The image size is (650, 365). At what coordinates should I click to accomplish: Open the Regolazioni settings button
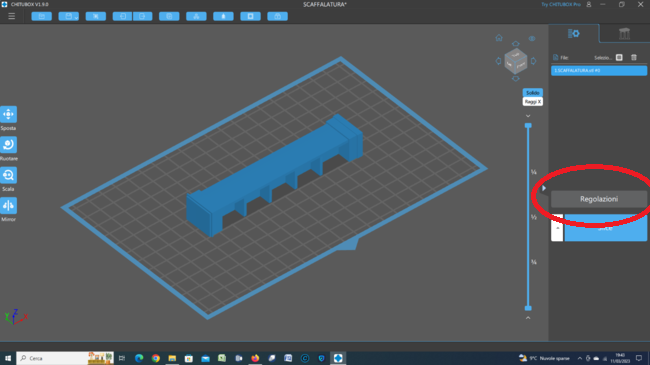[x=599, y=199]
